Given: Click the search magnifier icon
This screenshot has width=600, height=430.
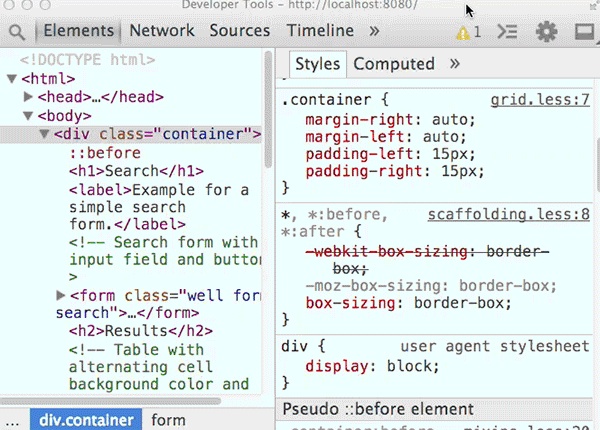Looking at the screenshot, I should 17,32.
